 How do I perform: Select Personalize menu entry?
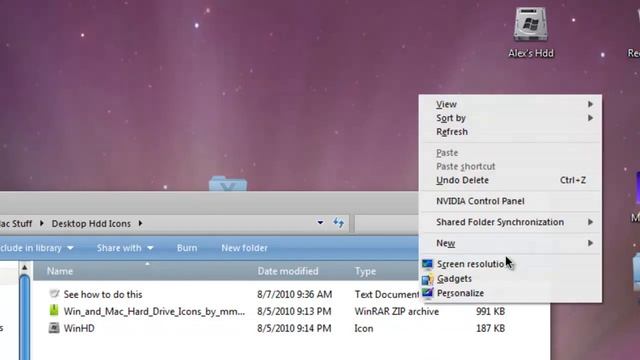click(510, 293)
